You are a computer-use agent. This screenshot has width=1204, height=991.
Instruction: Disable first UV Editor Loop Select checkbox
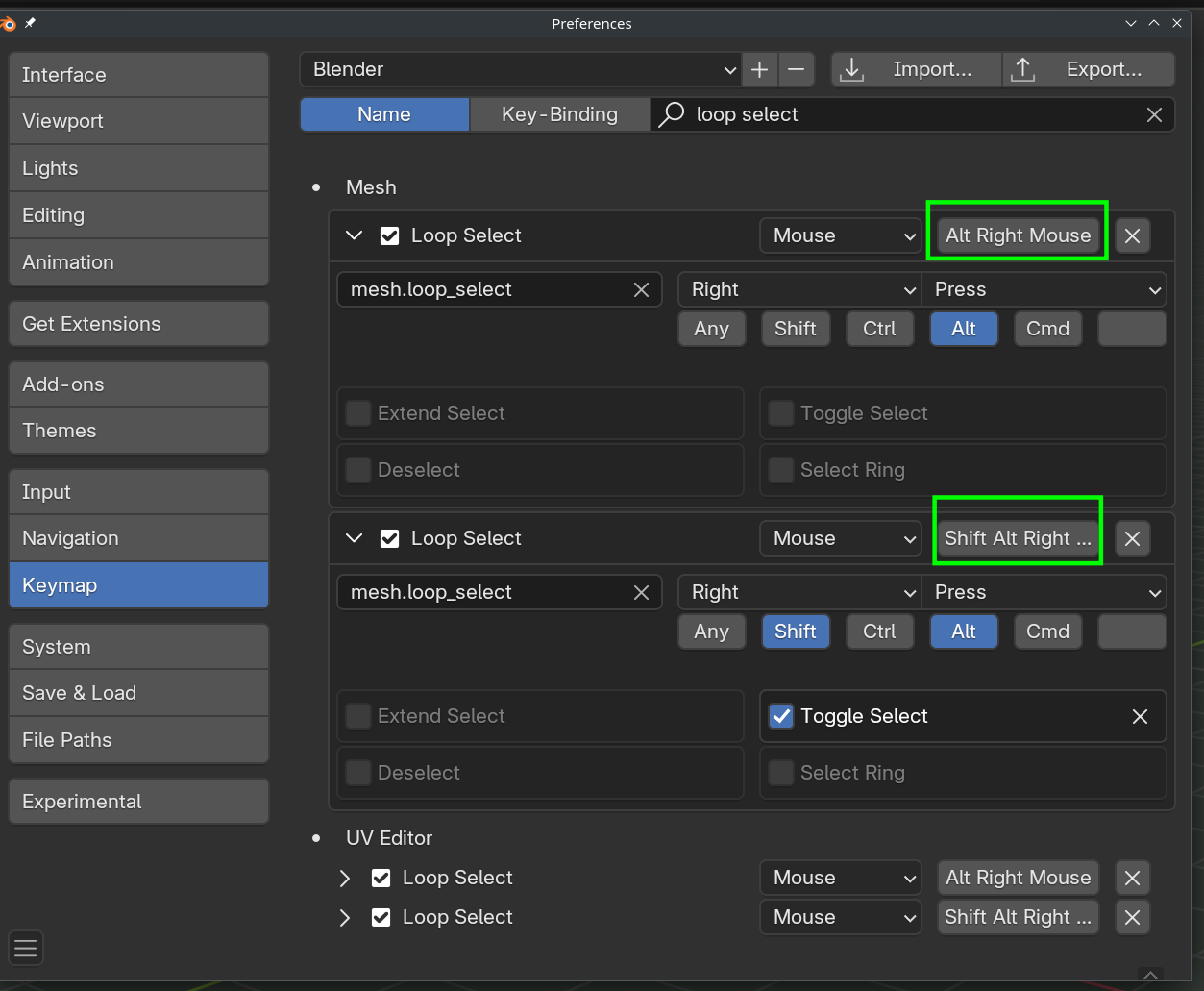click(x=381, y=878)
